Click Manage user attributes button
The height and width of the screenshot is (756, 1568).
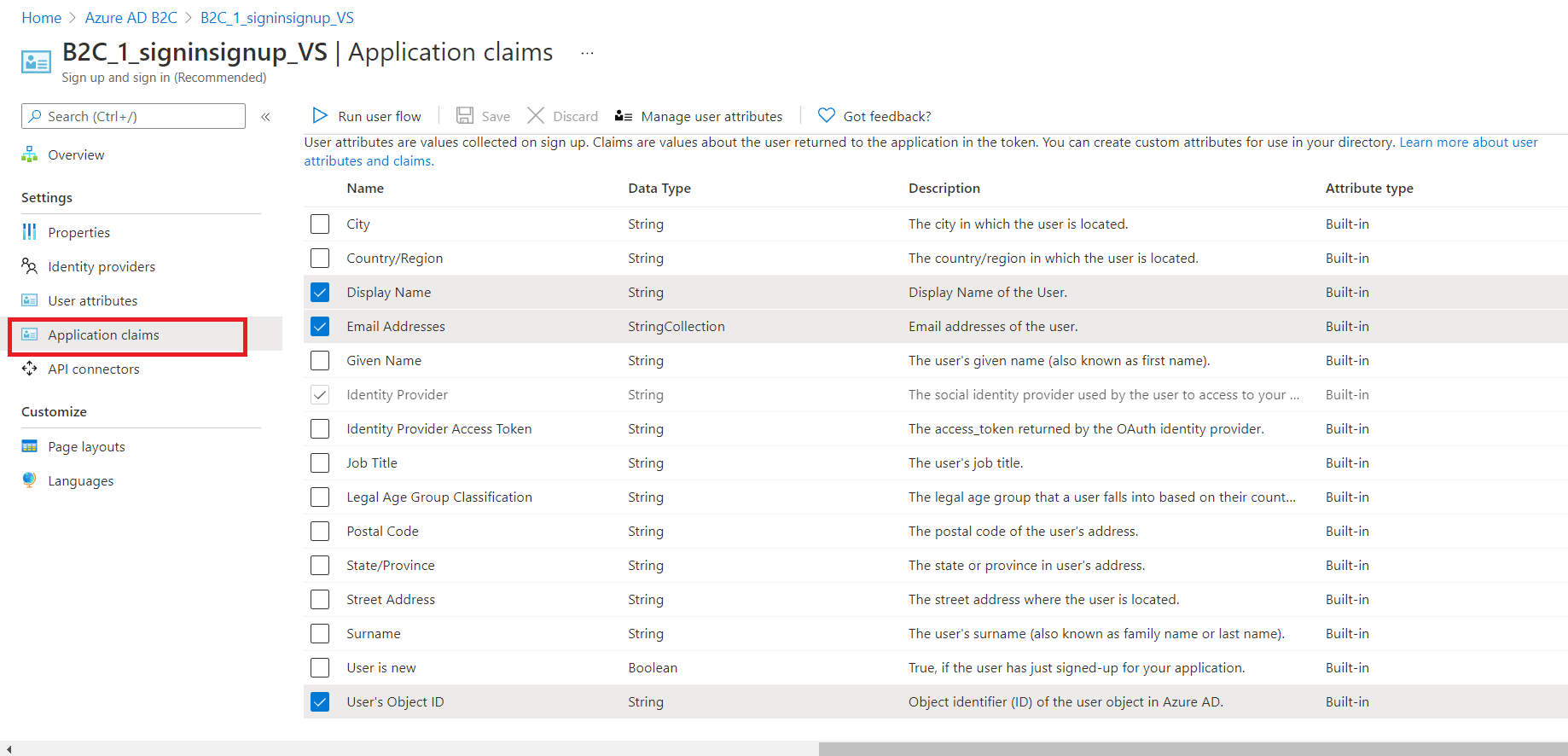click(x=699, y=116)
